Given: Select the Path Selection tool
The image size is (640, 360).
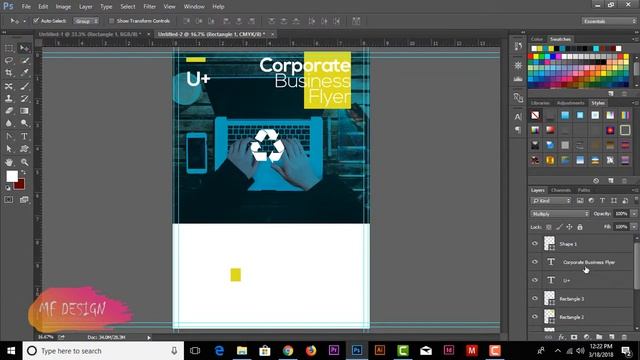Looking at the screenshot, I should pos(9,149).
